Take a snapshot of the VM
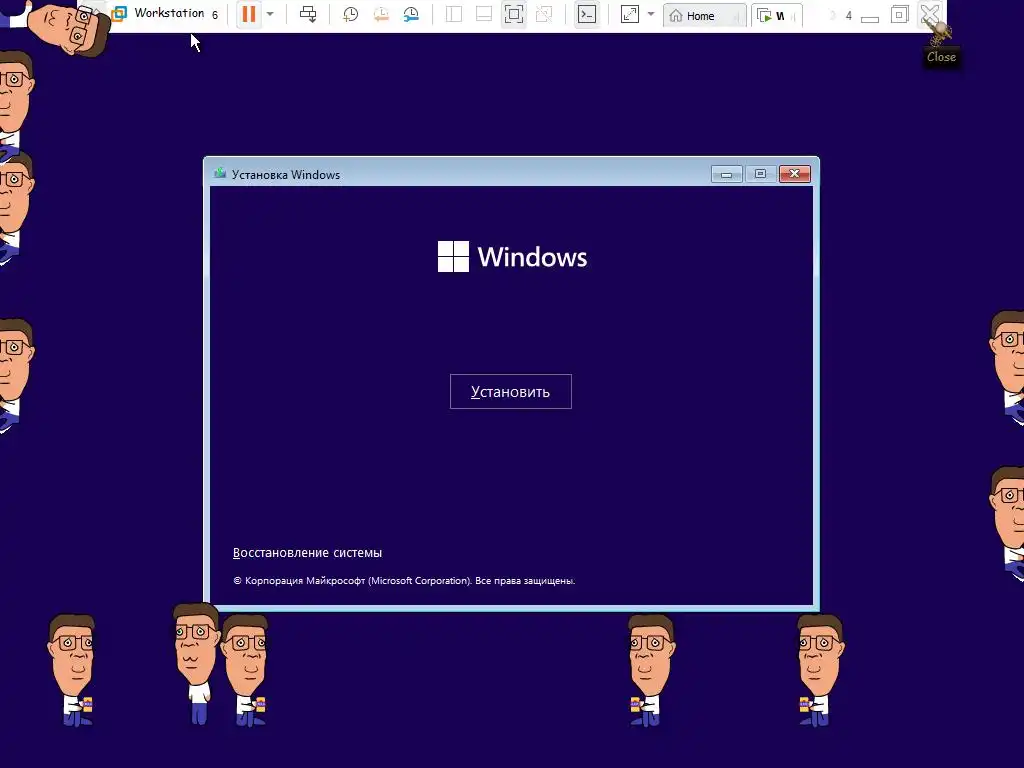The image size is (1024, 768). (x=350, y=14)
